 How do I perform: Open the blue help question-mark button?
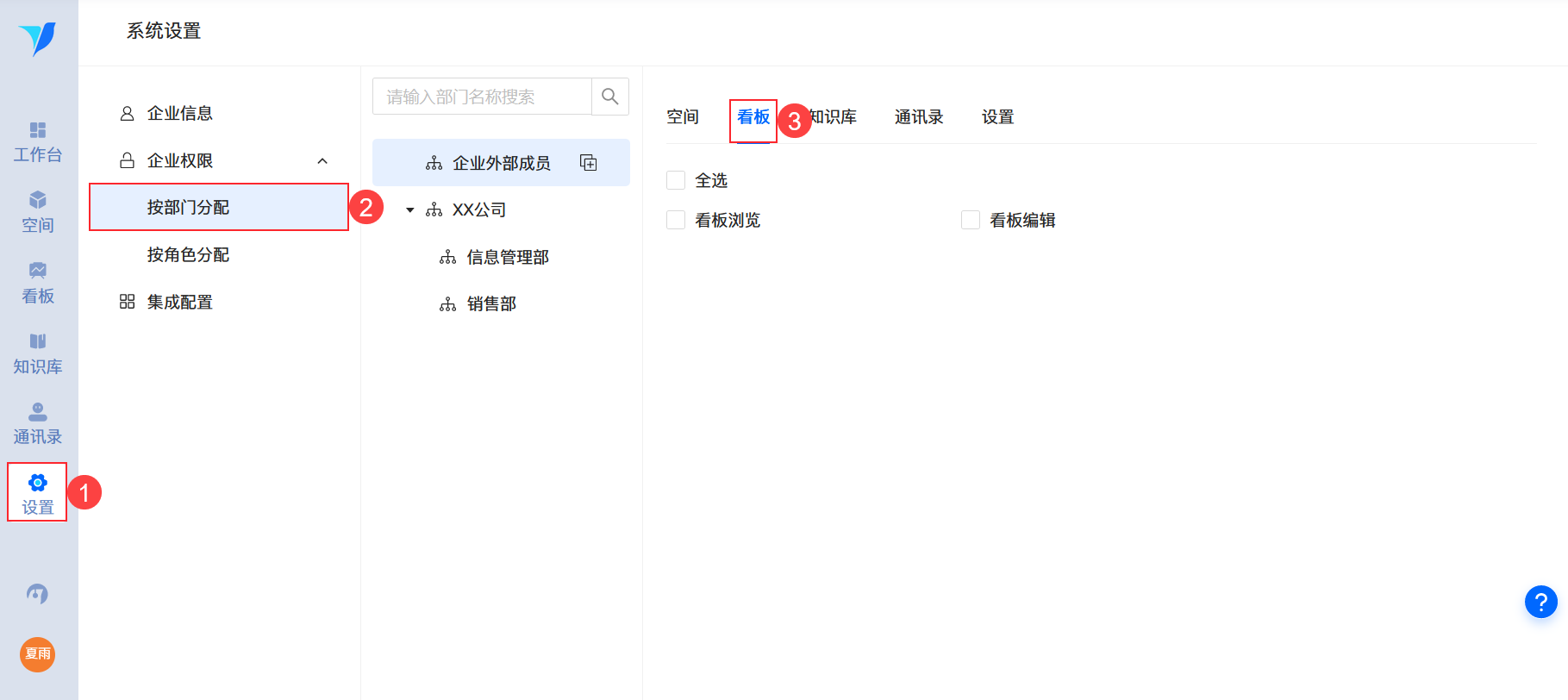click(x=1541, y=602)
